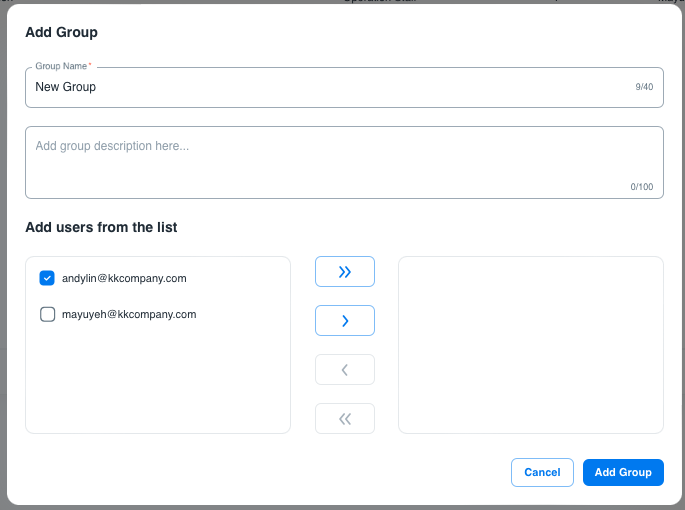
Task: Click the single left chevron transfer button
Action: point(345,370)
